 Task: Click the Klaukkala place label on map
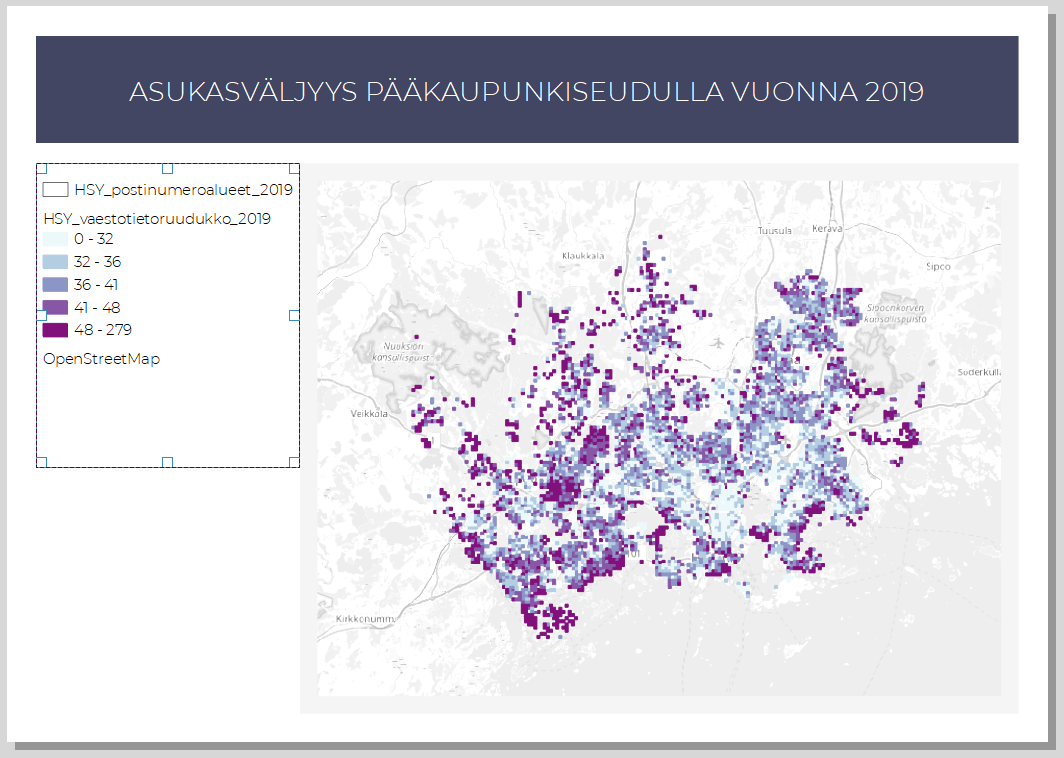[x=584, y=256]
